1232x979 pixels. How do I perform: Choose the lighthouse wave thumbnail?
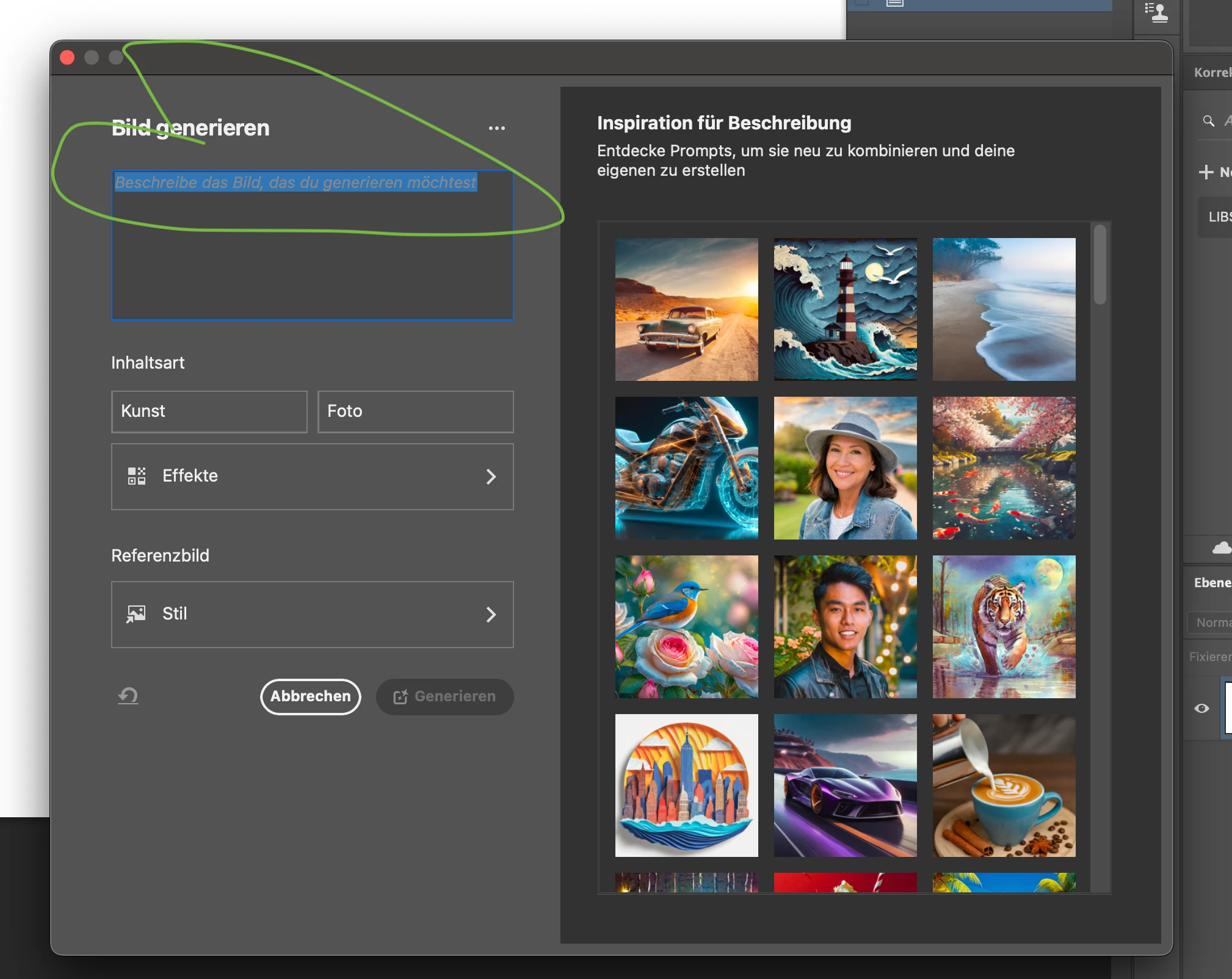pos(845,309)
